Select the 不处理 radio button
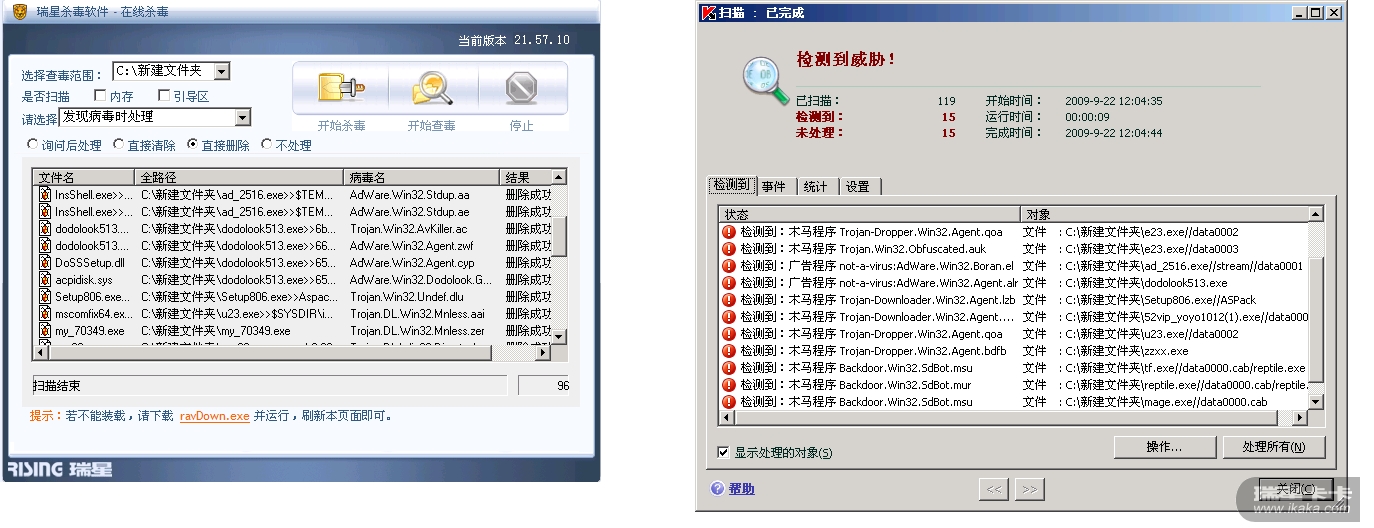The width and height of the screenshot is (1374, 528). point(266,145)
